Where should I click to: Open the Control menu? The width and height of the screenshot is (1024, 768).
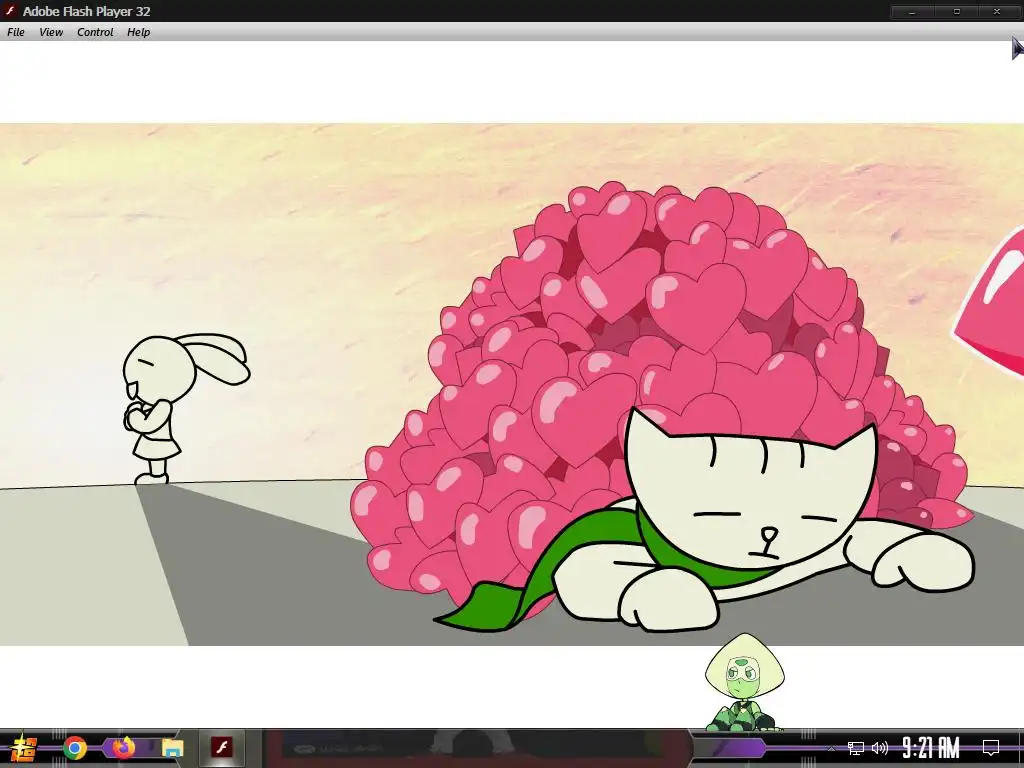95,32
